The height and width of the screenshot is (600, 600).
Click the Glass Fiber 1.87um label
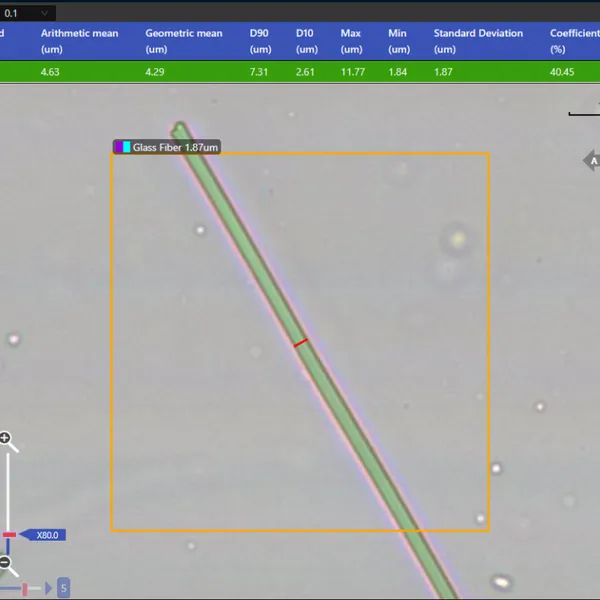(166, 147)
